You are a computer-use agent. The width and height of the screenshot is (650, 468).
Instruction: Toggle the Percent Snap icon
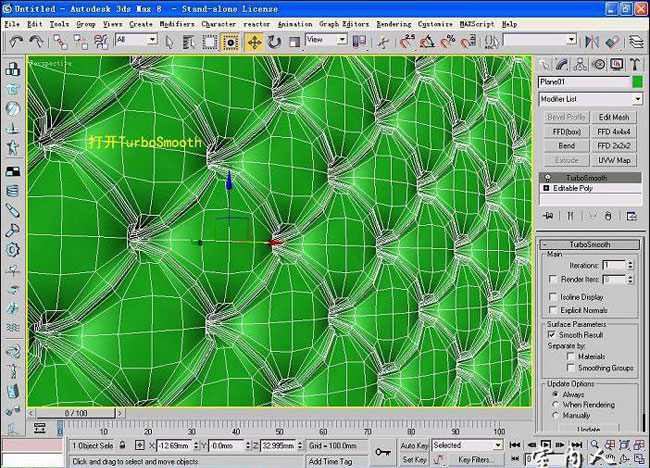448,42
